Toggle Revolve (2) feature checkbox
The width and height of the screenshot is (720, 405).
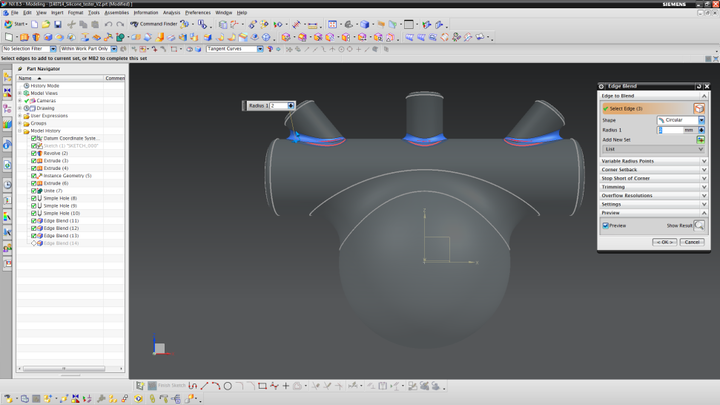[x=34, y=153]
